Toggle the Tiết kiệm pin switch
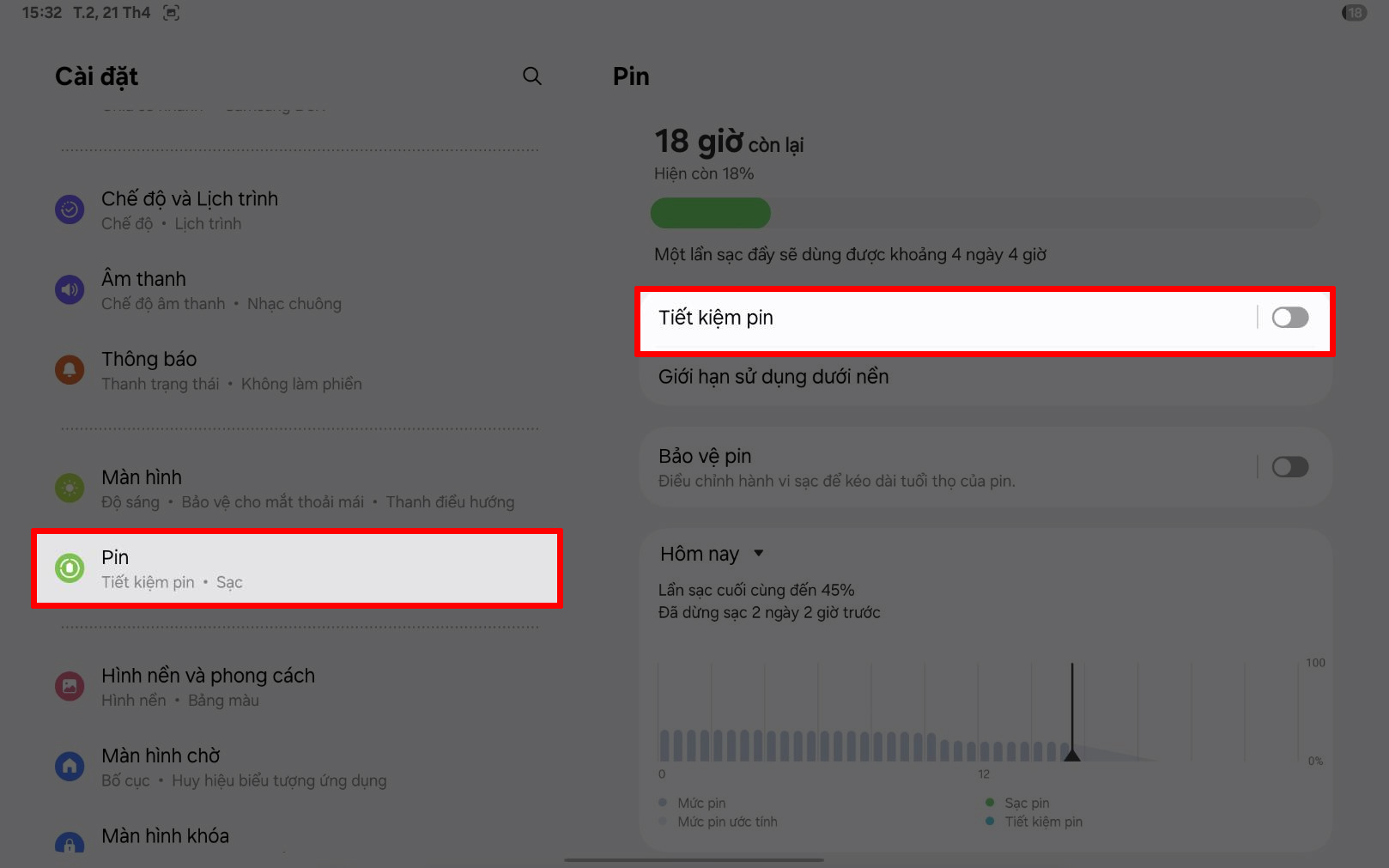Screen dimensions: 1389x868 pyautogui.click(x=1289, y=318)
